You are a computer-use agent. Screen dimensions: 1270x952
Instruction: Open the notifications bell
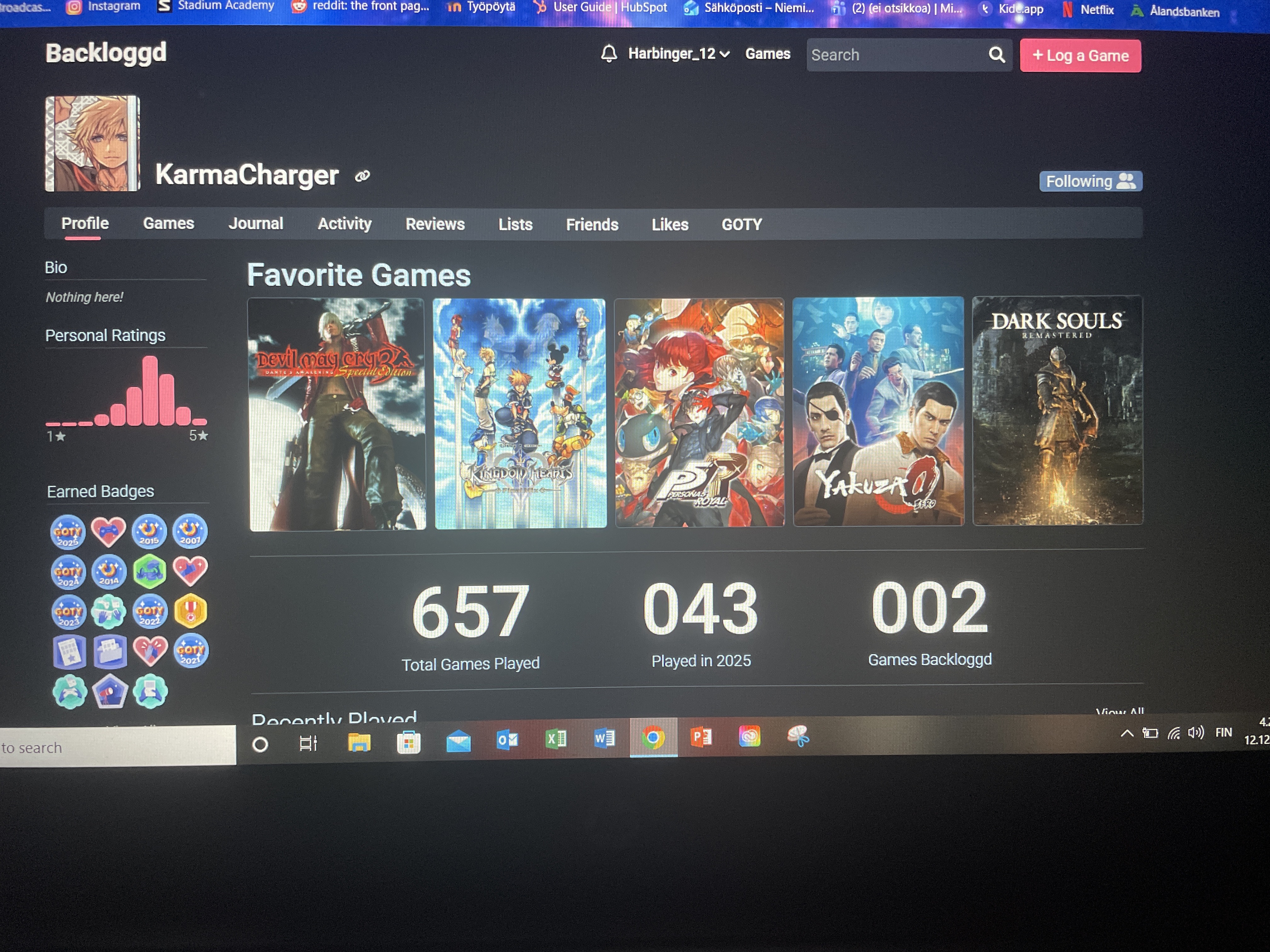coord(609,54)
